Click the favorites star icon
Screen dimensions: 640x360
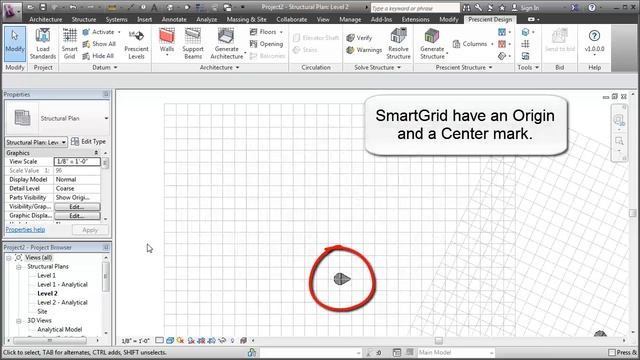tap(502, 8)
